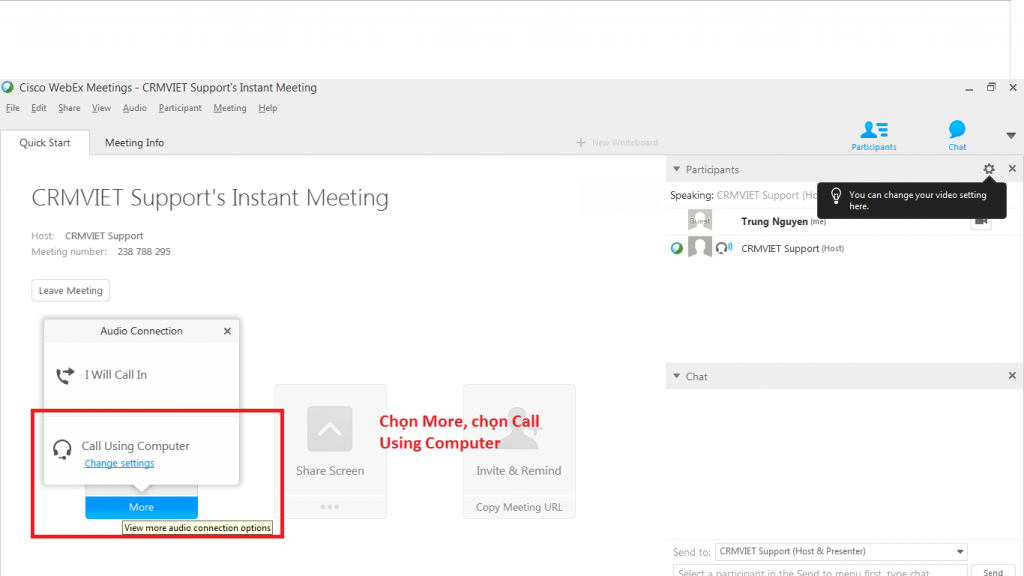The height and width of the screenshot is (576, 1024).
Task: Click Trung Nguyen's guest avatar
Action: (x=699, y=221)
